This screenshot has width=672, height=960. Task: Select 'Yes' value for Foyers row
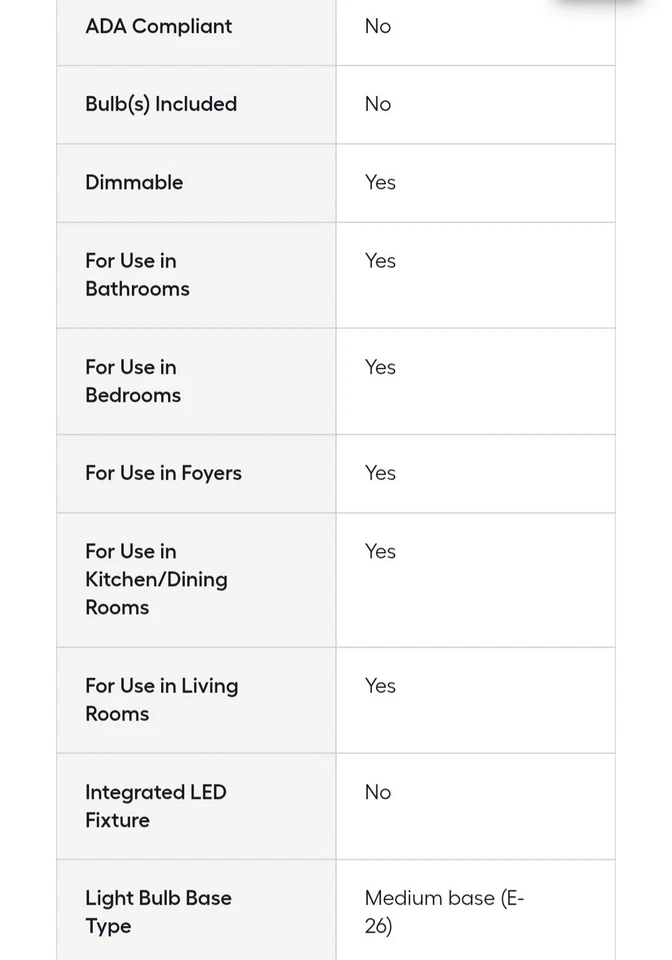(380, 473)
